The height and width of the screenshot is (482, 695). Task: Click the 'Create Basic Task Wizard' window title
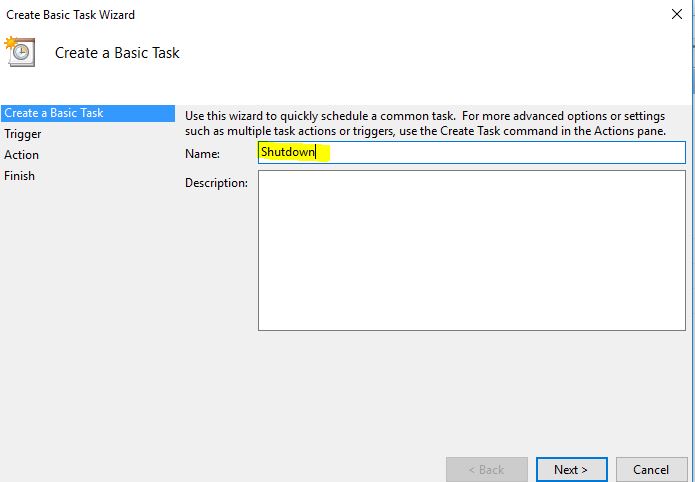[x=70, y=15]
